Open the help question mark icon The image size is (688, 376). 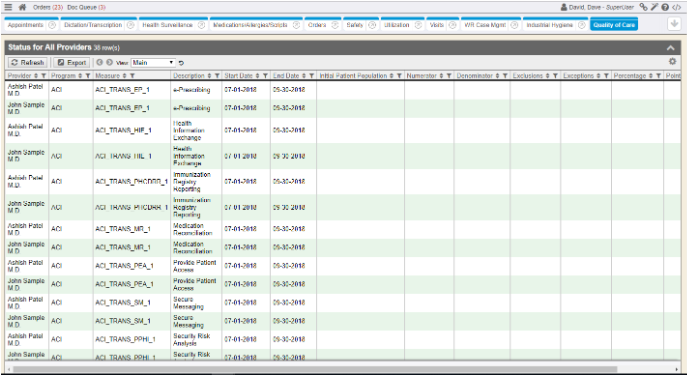(665, 7)
